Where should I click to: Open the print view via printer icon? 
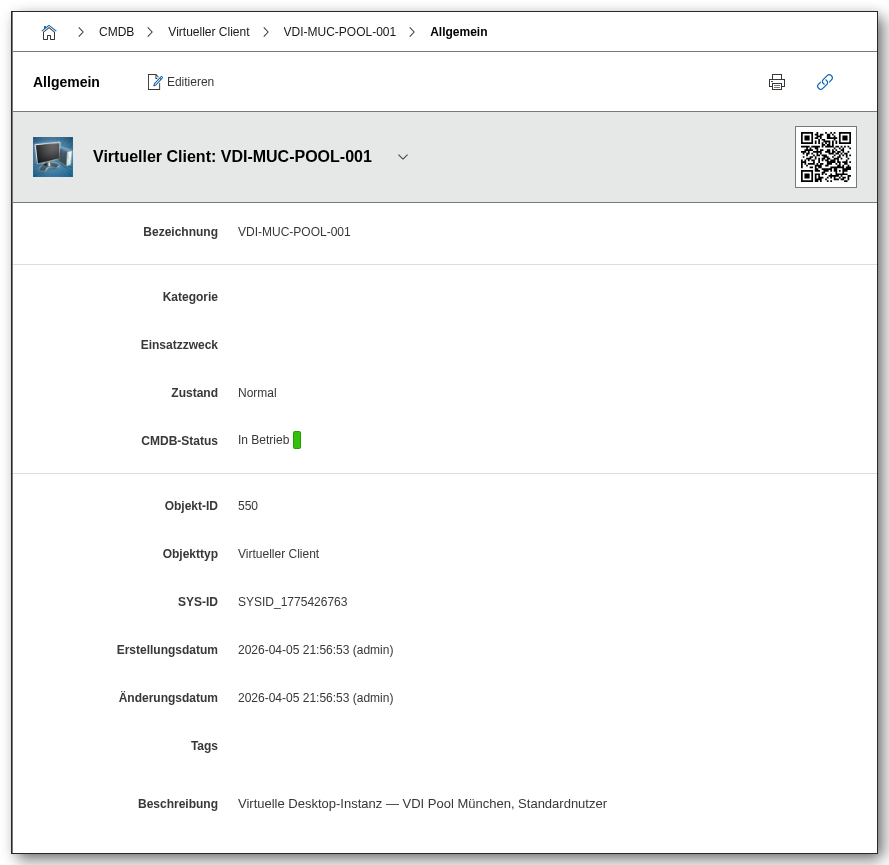(777, 82)
